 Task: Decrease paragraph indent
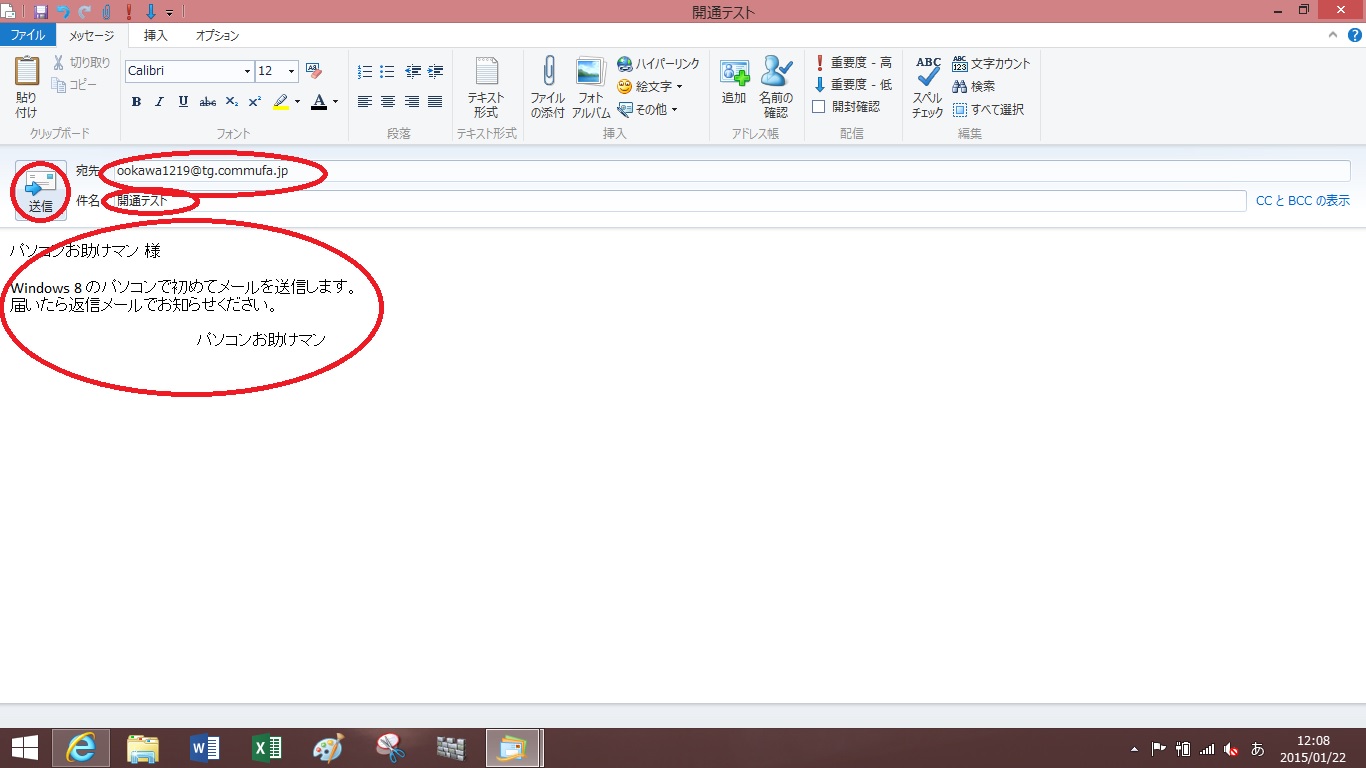coord(412,71)
